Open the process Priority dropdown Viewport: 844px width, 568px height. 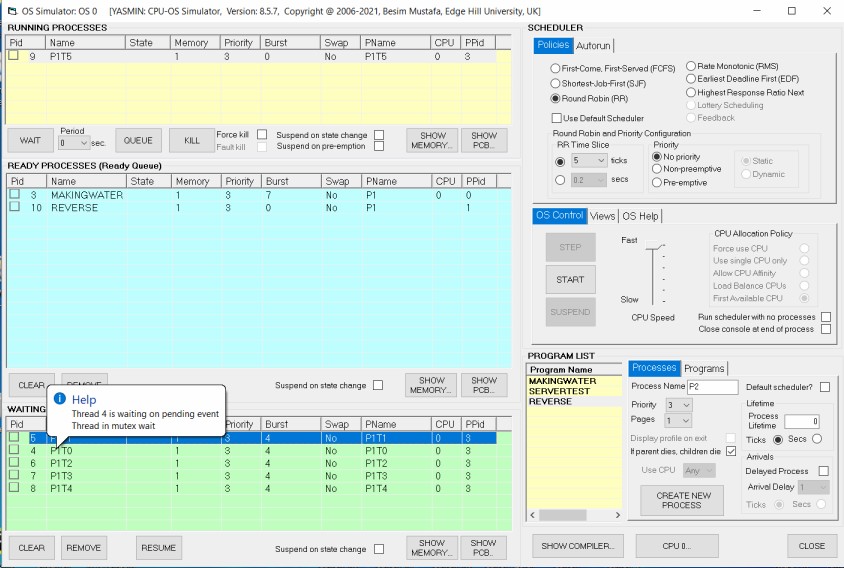(686, 405)
